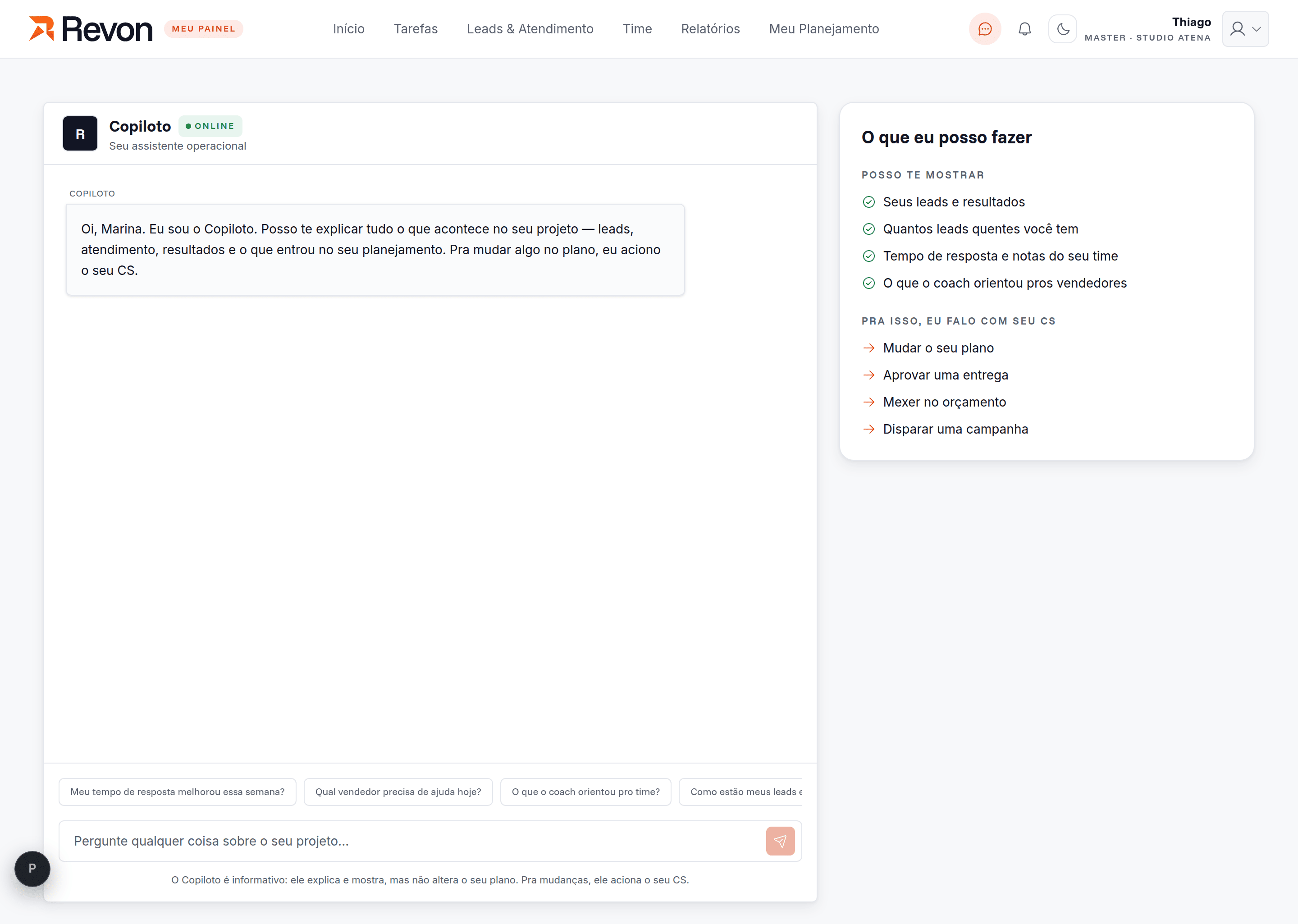Go to Início
1298x924 pixels.
pyautogui.click(x=349, y=28)
